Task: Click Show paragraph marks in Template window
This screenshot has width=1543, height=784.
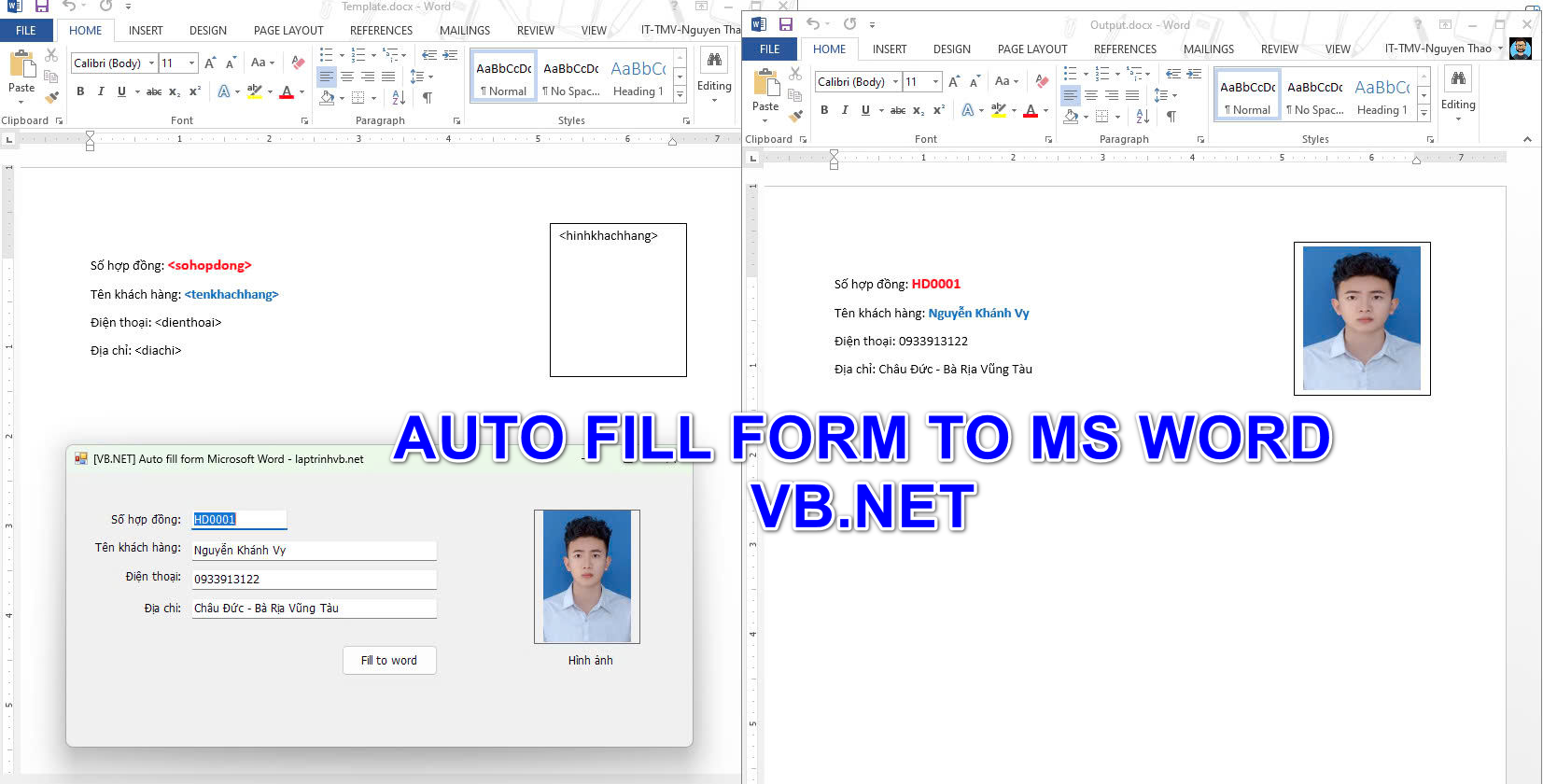Action: click(x=428, y=97)
